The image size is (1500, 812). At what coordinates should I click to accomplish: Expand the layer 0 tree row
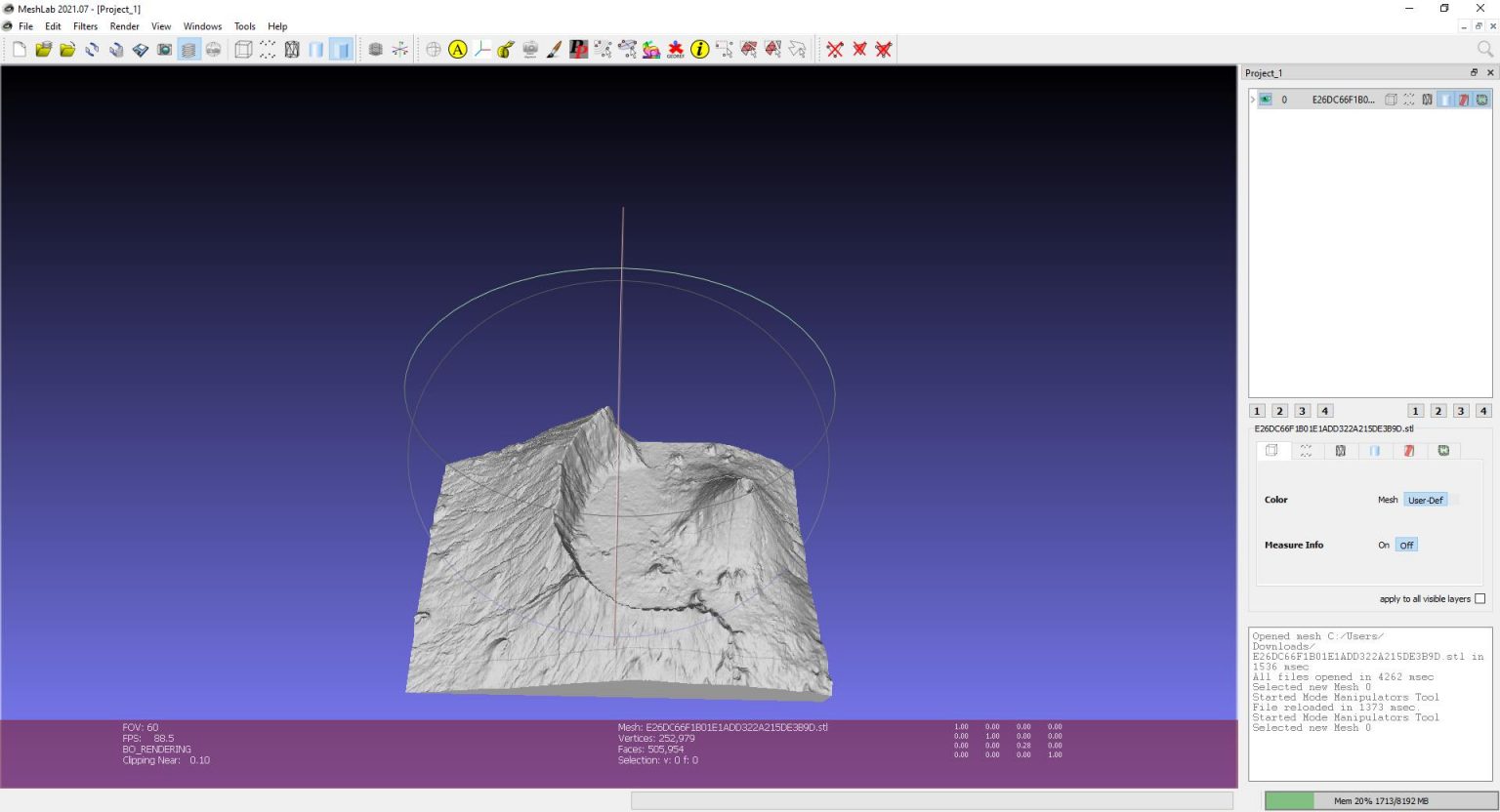pos(1253,100)
